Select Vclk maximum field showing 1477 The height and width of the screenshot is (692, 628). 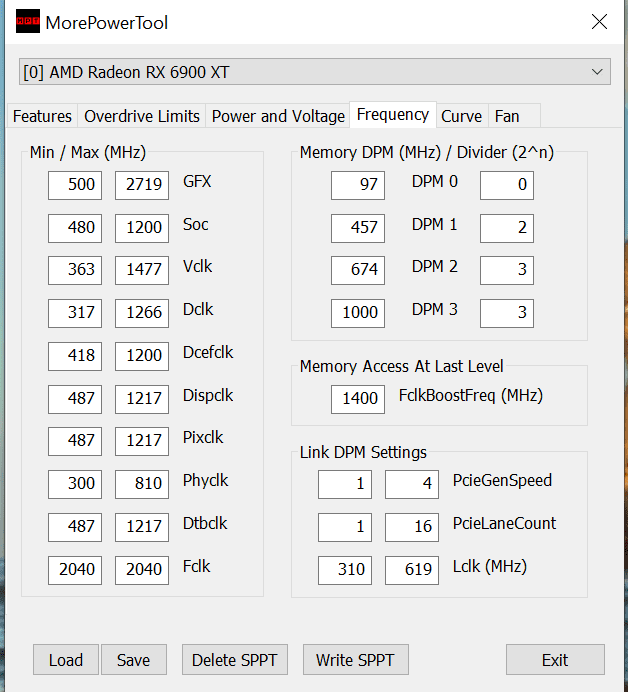point(142,270)
